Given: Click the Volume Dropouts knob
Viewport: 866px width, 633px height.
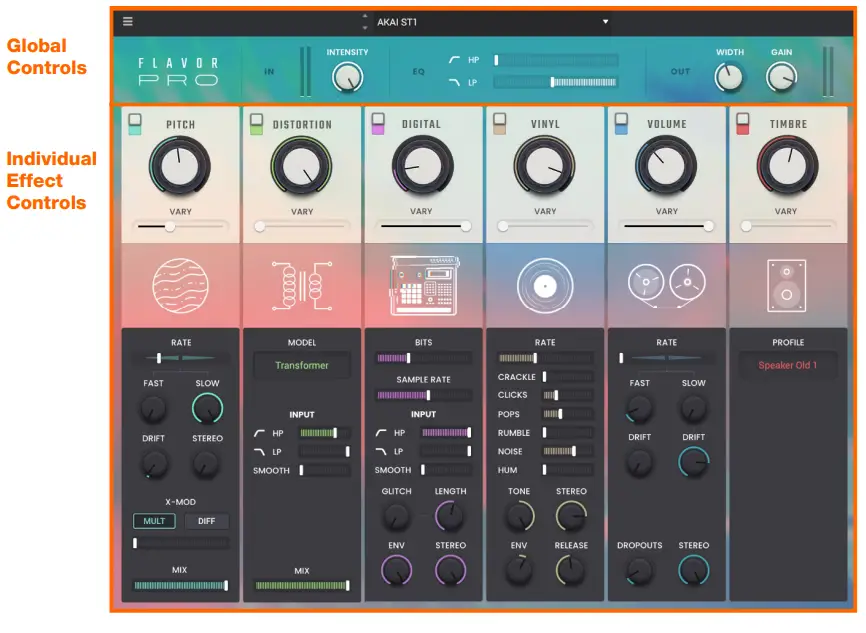Looking at the screenshot, I should (x=639, y=570).
